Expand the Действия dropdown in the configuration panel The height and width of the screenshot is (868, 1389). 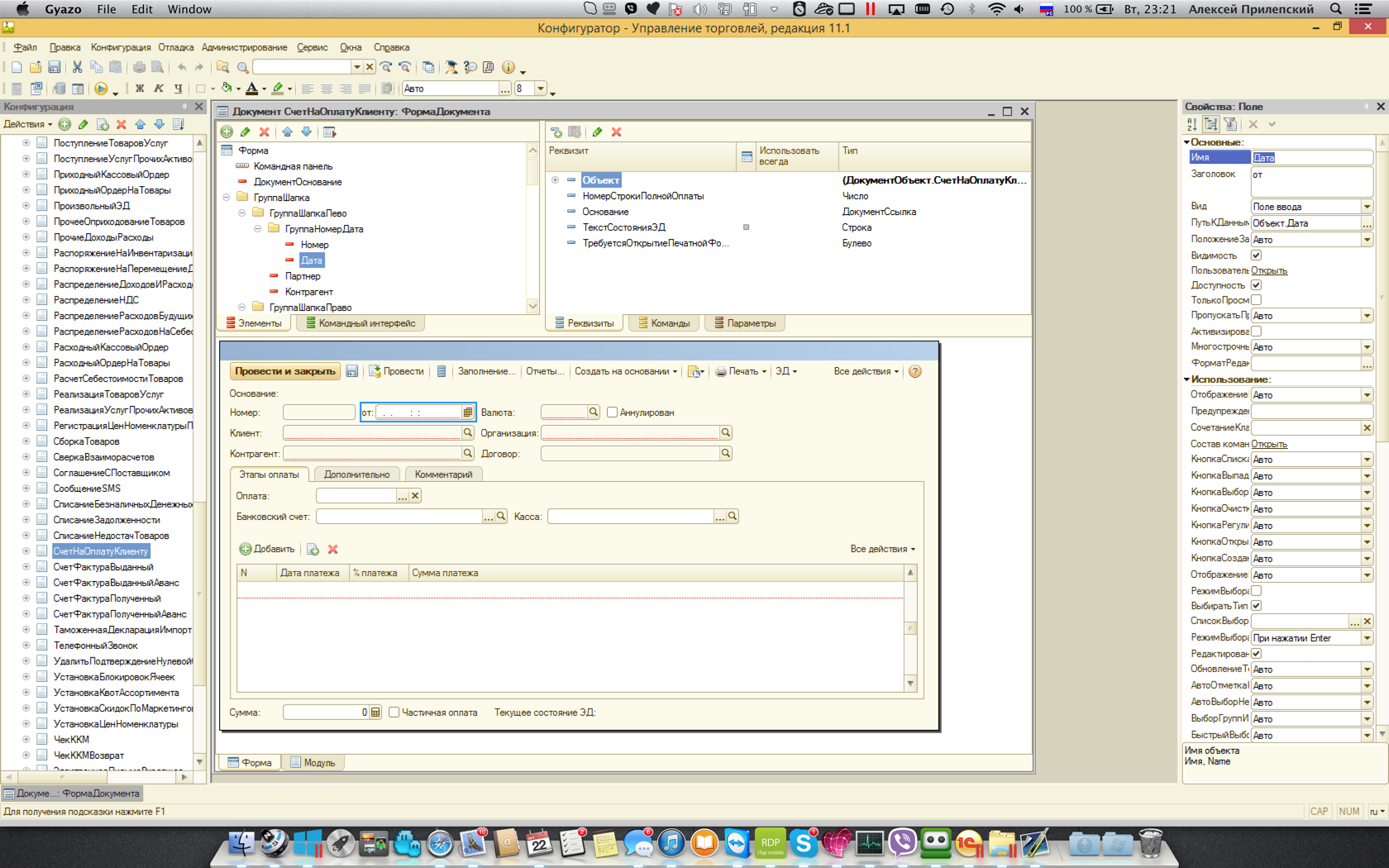pyautogui.click(x=28, y=124)
